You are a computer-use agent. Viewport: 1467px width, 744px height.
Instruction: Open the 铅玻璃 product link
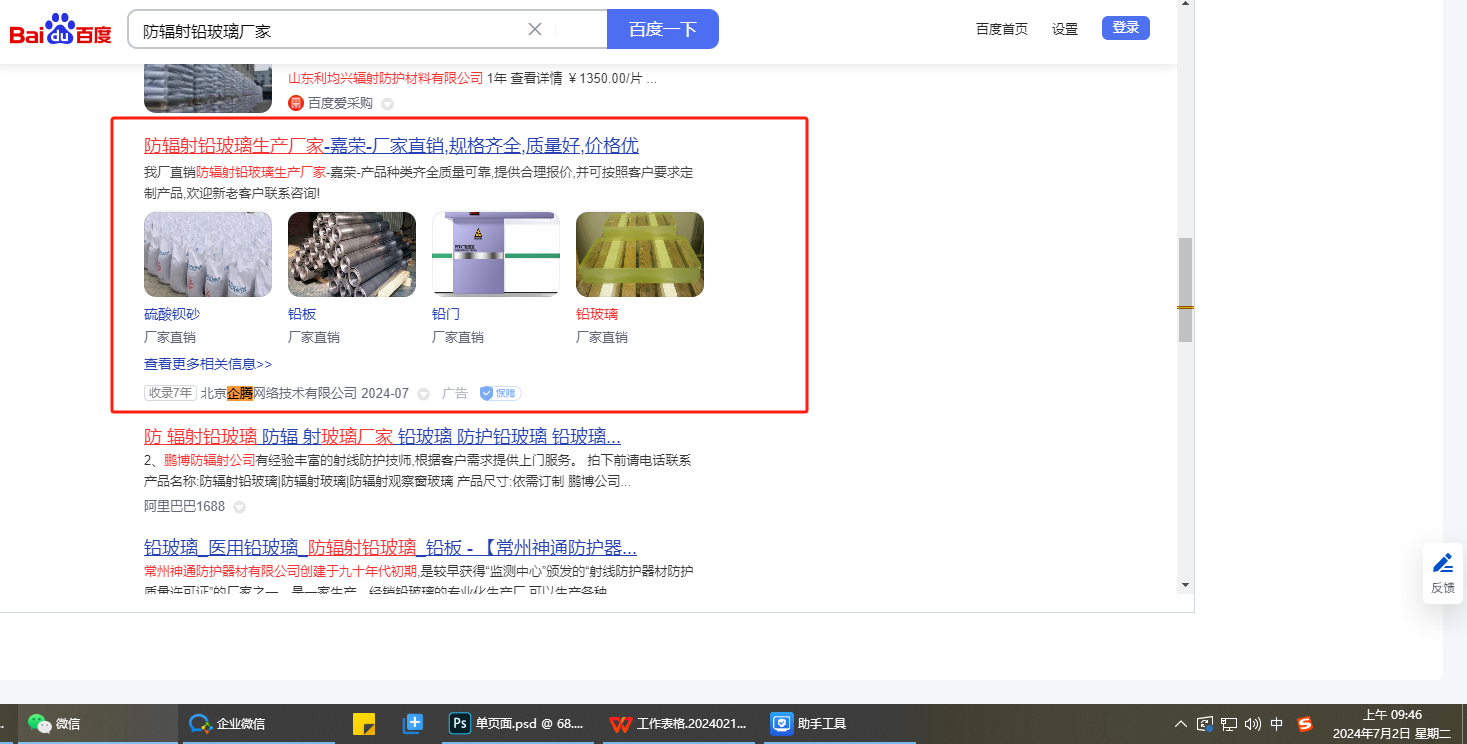pos(597,314)
